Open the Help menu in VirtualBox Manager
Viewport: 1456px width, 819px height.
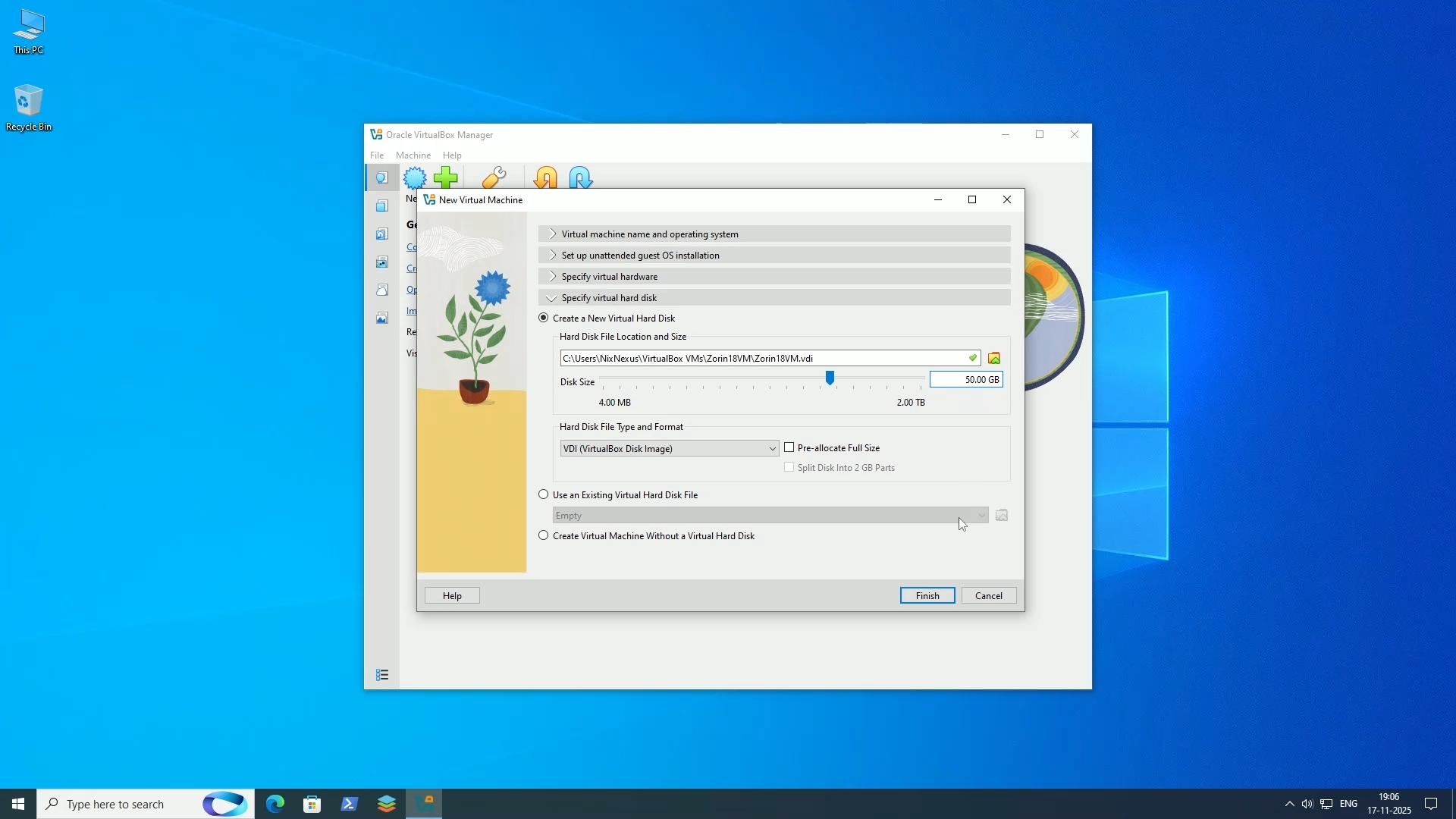pos(451,155)
